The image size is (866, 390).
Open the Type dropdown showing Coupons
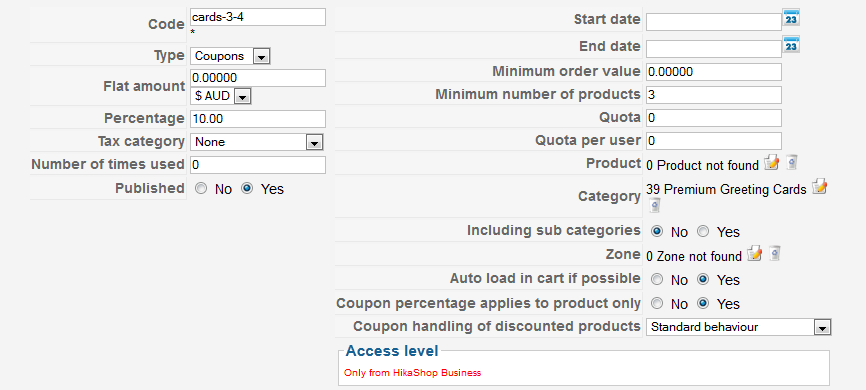pos(230,56)
